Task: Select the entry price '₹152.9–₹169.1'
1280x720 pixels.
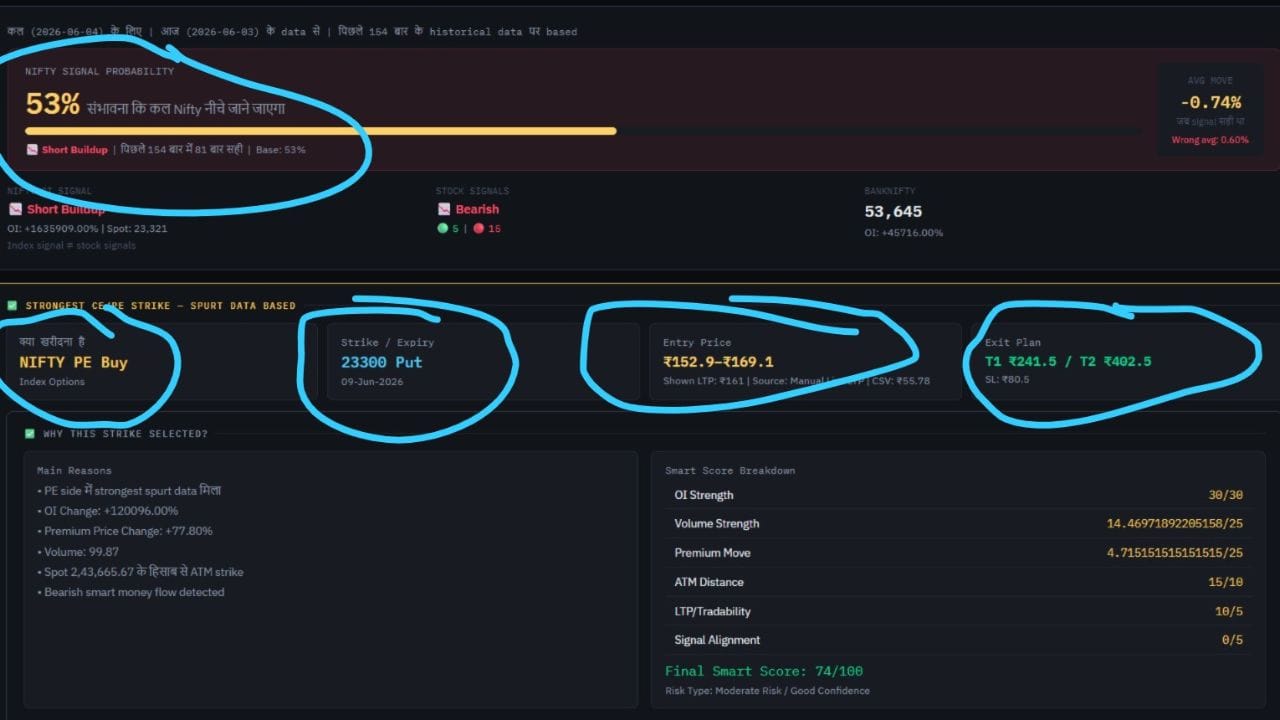Action: 718,362
